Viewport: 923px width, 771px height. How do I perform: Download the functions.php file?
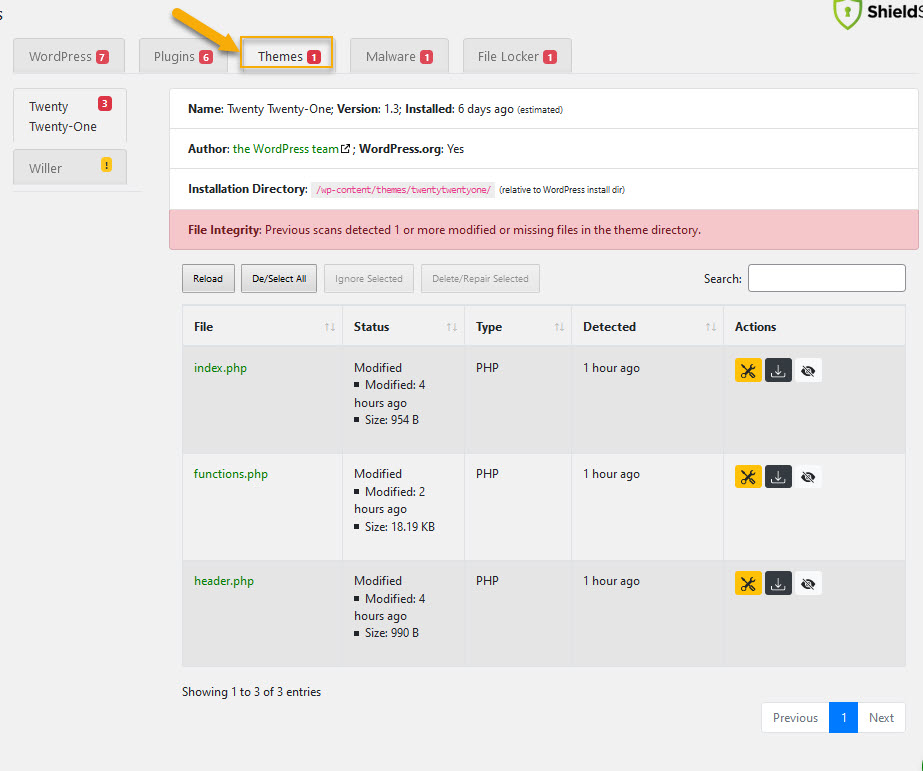click(778, 477)
